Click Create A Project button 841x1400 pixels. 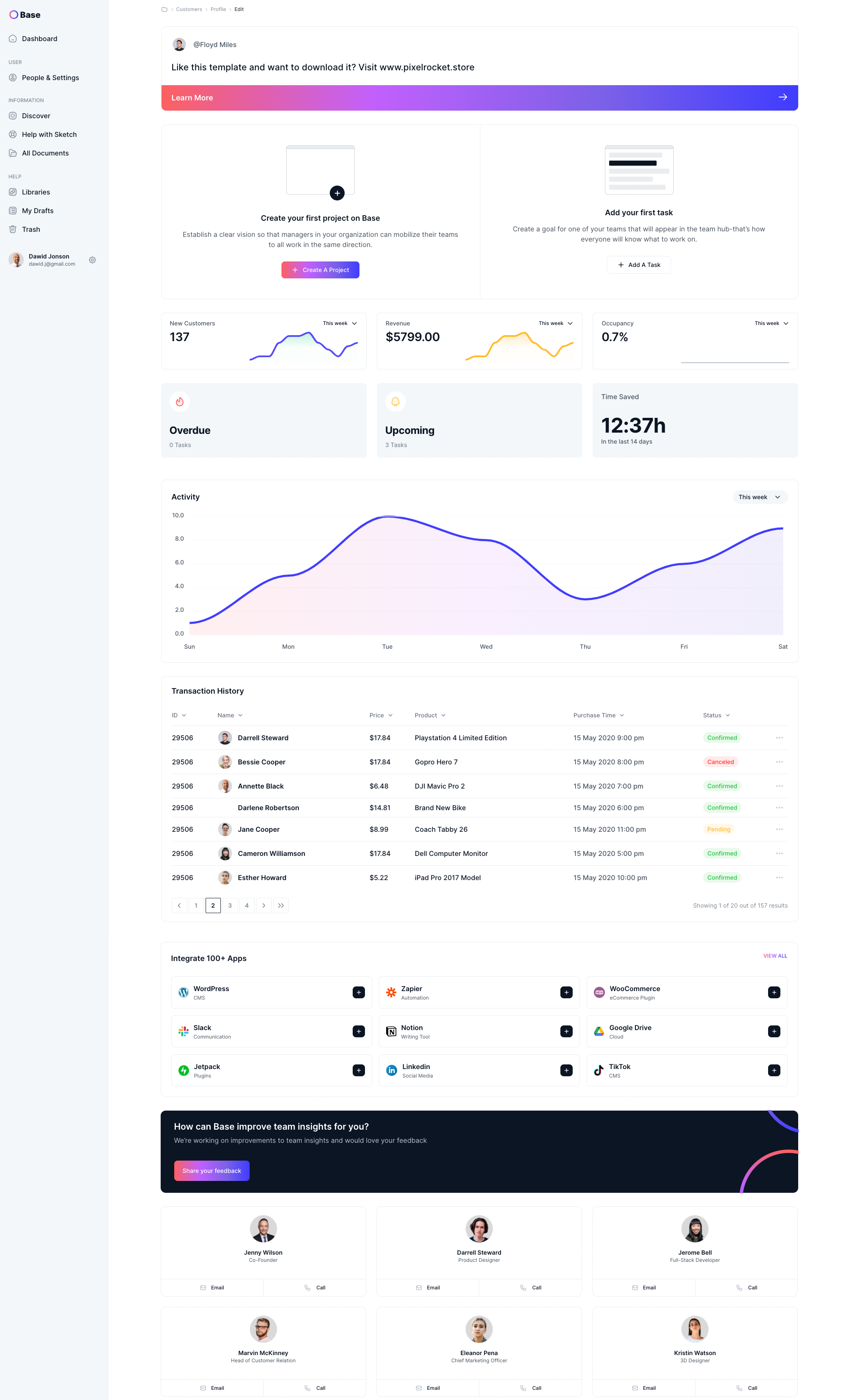click(x=319, y=270)
